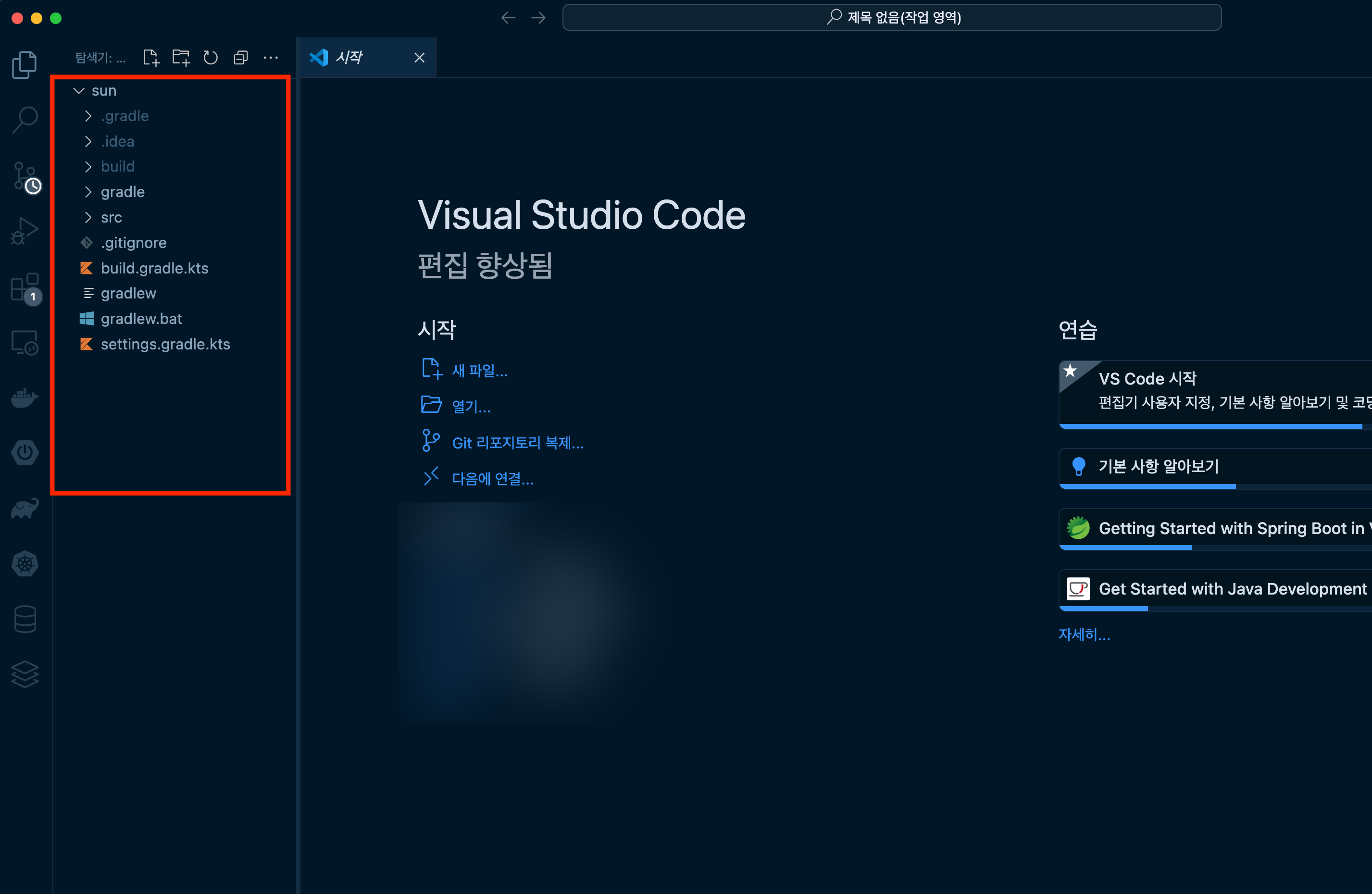
Task: Open the Extensions view with badge
Action: [25, 287]
